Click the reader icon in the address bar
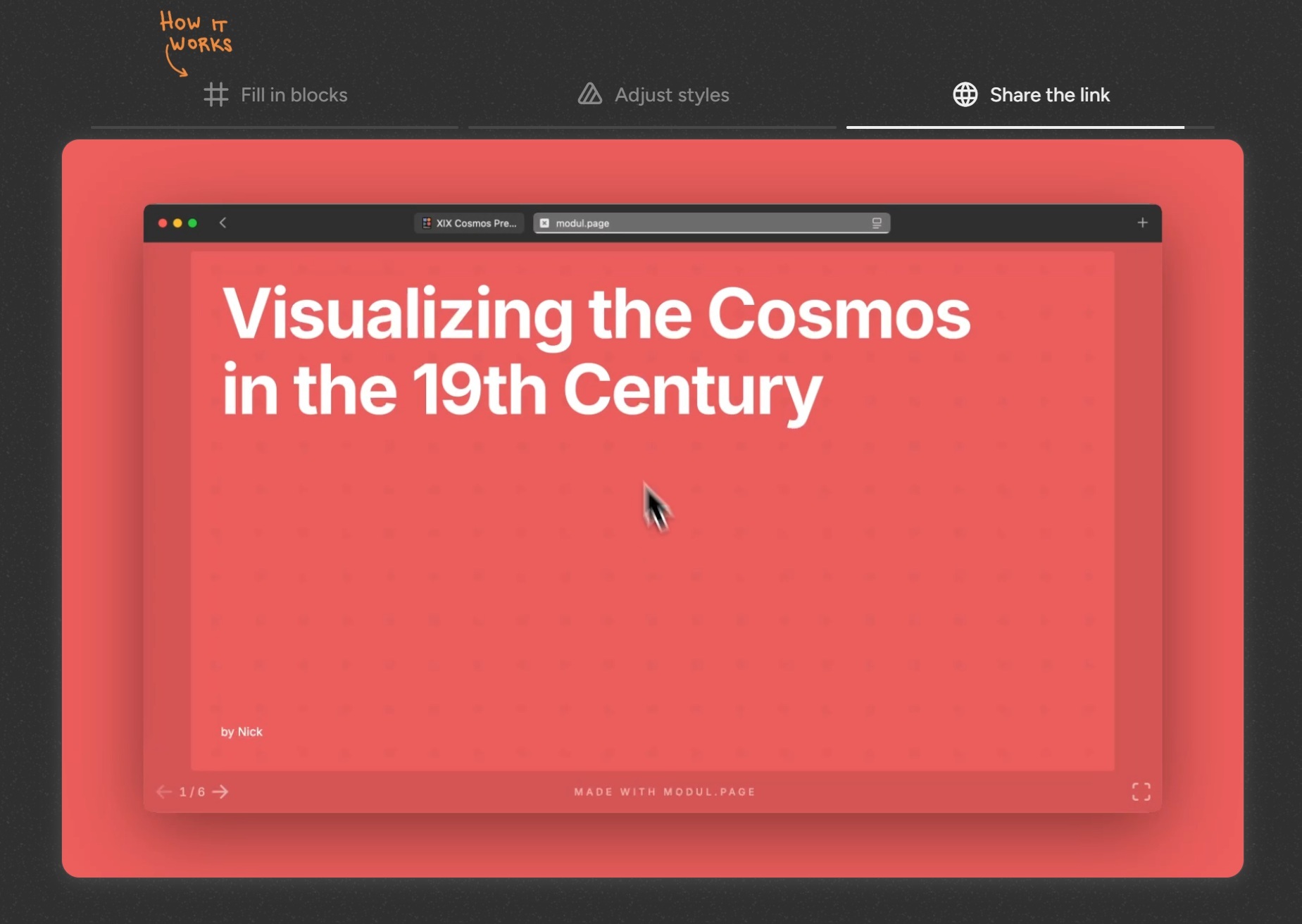 877,223
